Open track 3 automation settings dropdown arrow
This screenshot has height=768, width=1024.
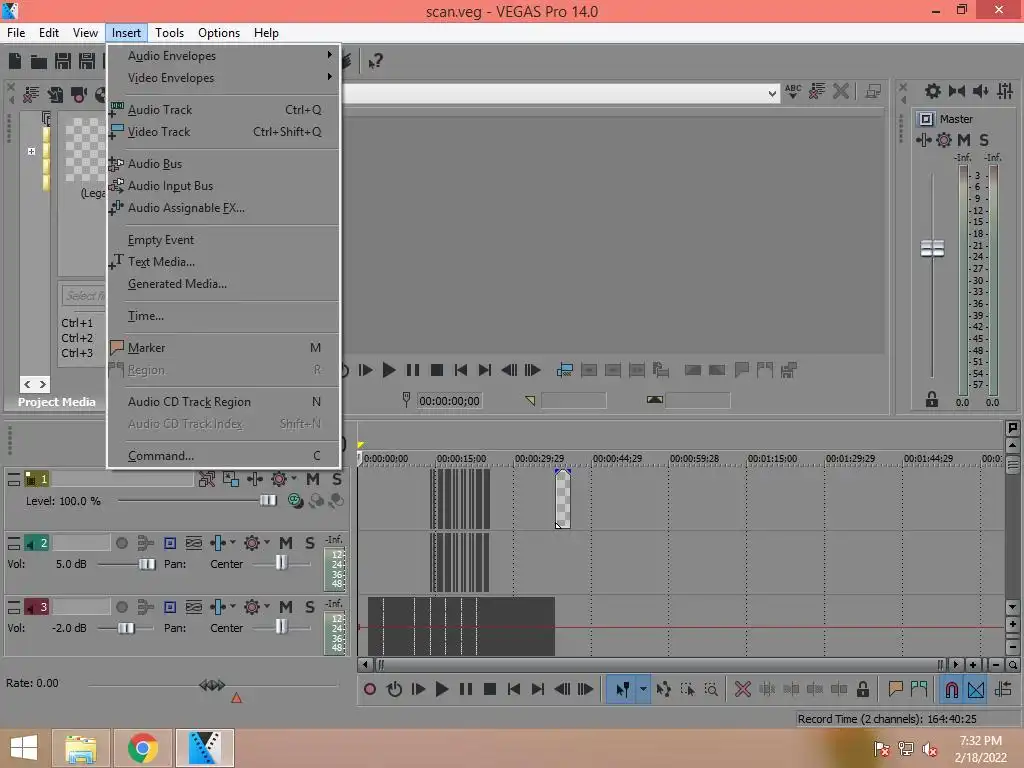coord(266,606)
